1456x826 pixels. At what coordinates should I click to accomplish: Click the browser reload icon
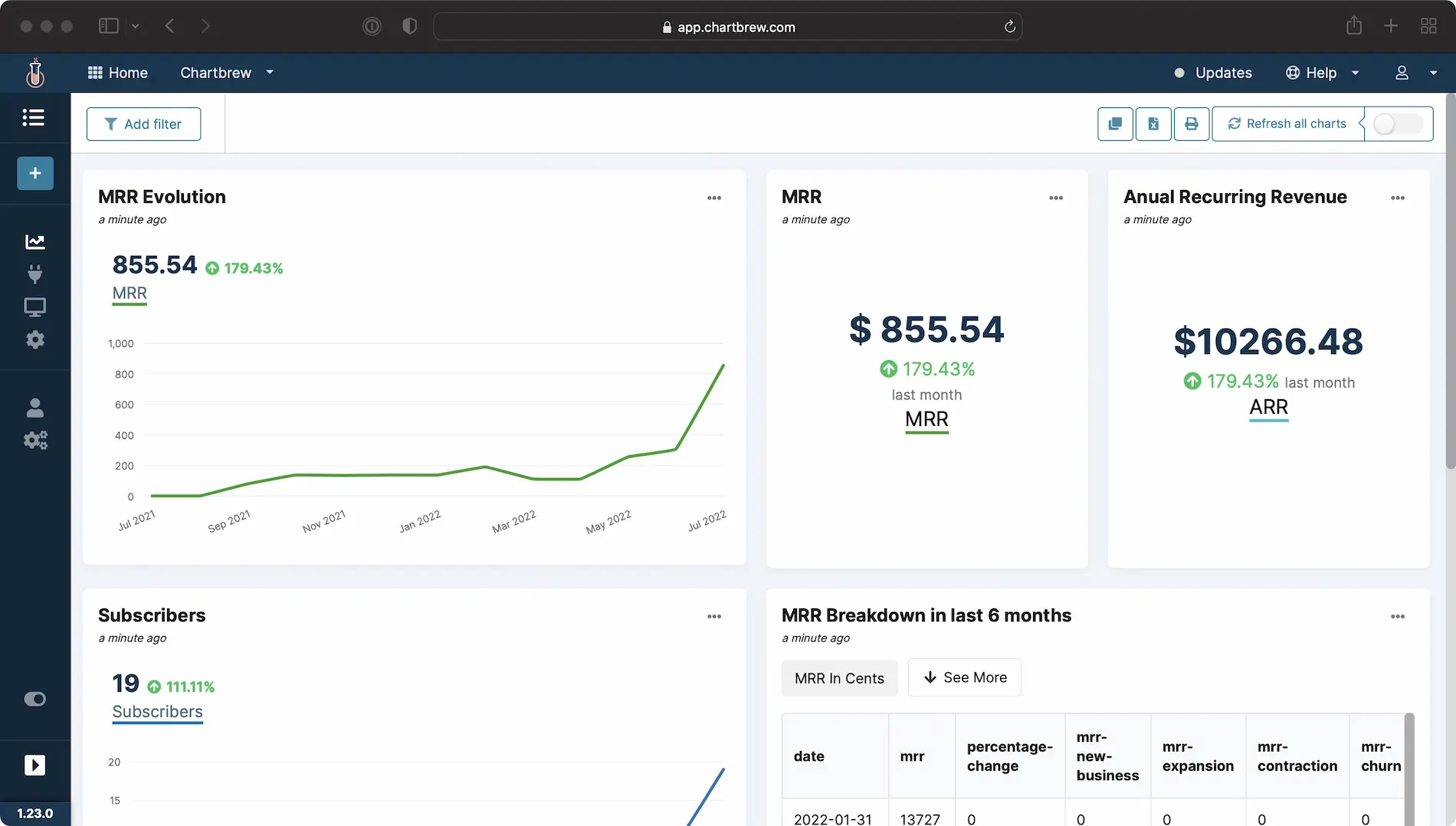click(x=1010, y=27)
